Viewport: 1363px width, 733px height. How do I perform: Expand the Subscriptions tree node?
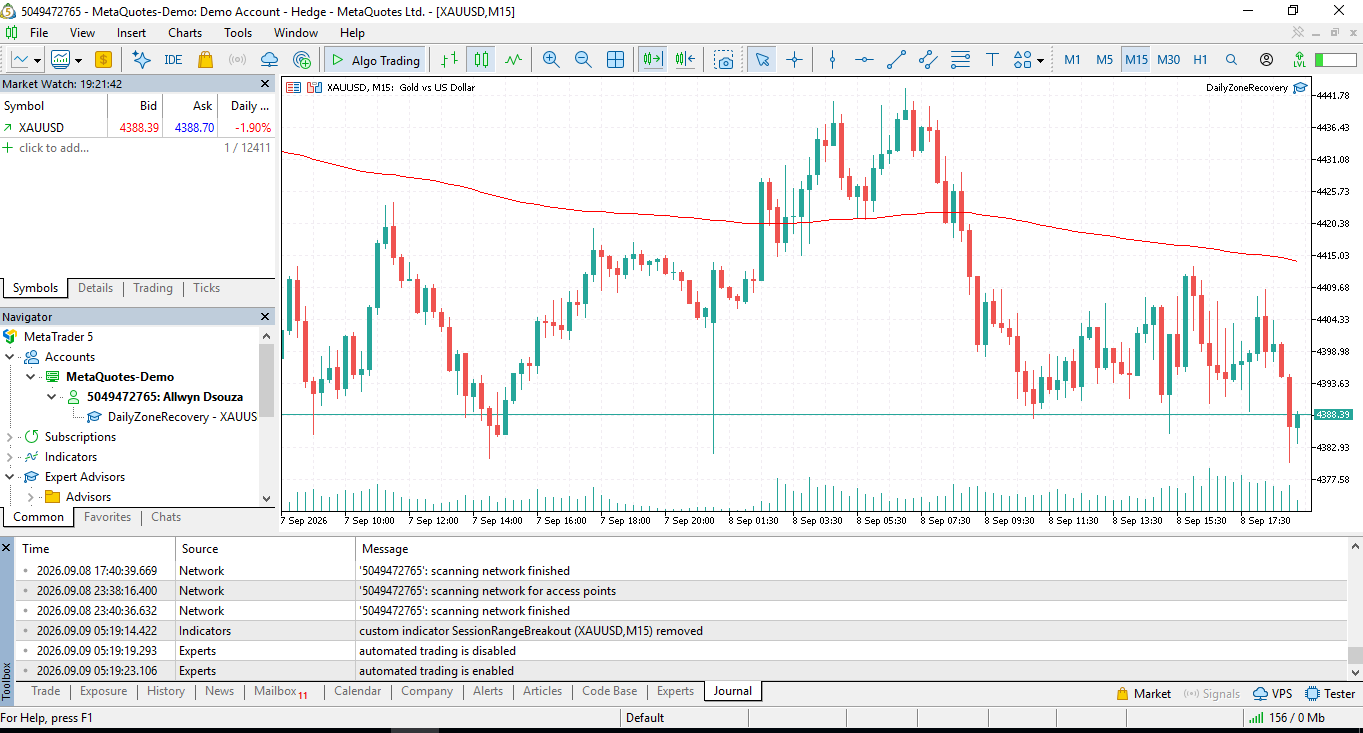10,437
